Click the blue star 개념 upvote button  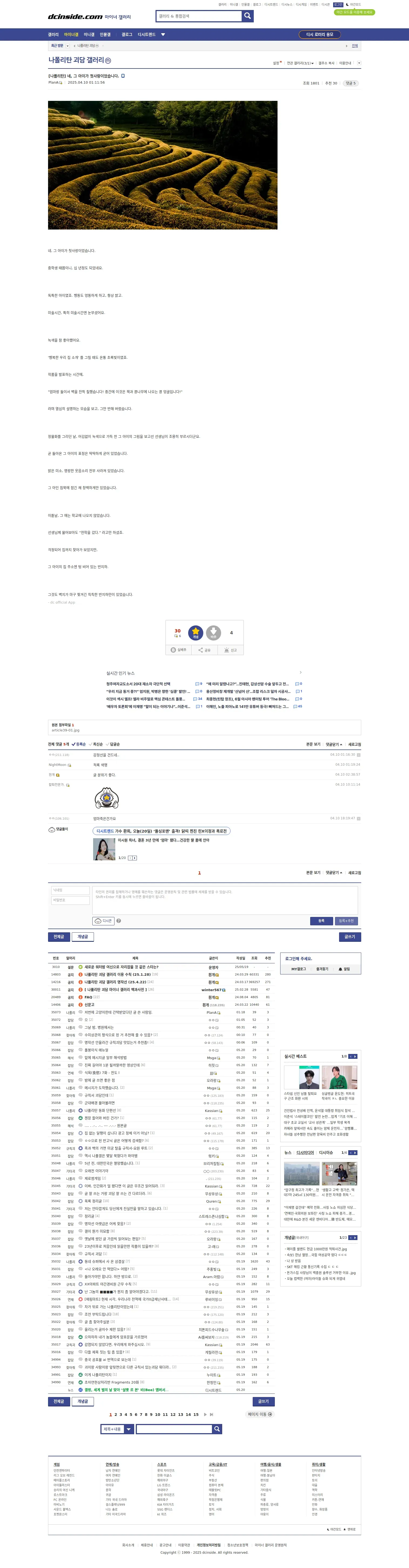coord(196,633)
